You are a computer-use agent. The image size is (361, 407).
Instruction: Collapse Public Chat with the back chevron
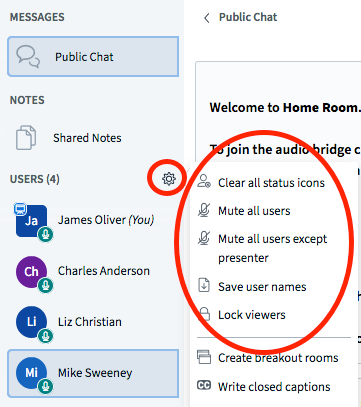click(207, 18)
